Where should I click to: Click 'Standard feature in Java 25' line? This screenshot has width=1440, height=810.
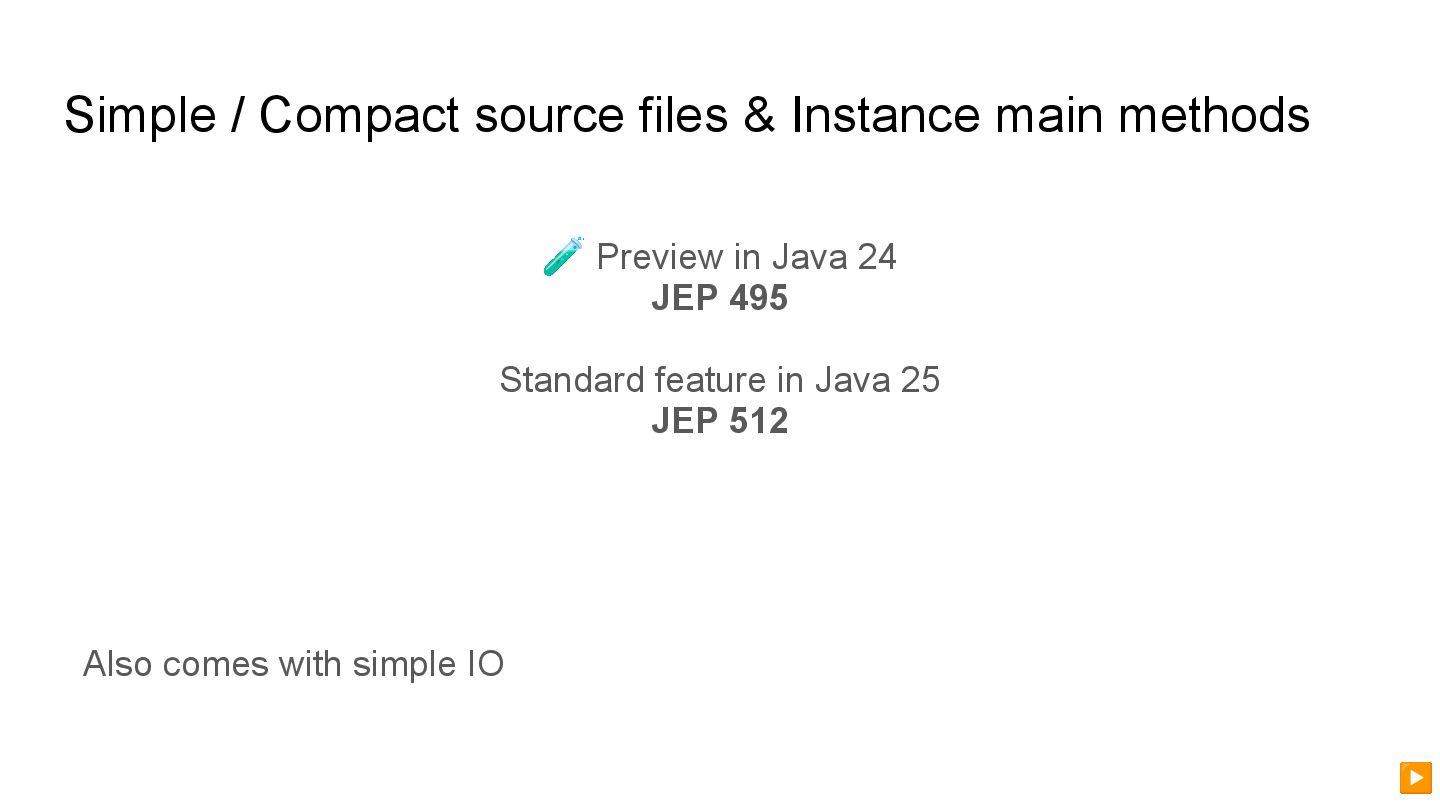point(719,380)
